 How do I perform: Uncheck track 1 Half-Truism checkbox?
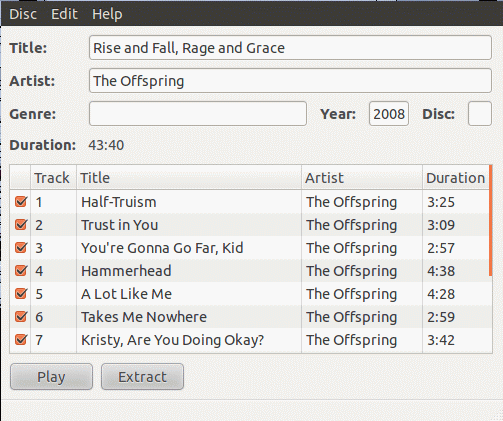coord(21,201)
